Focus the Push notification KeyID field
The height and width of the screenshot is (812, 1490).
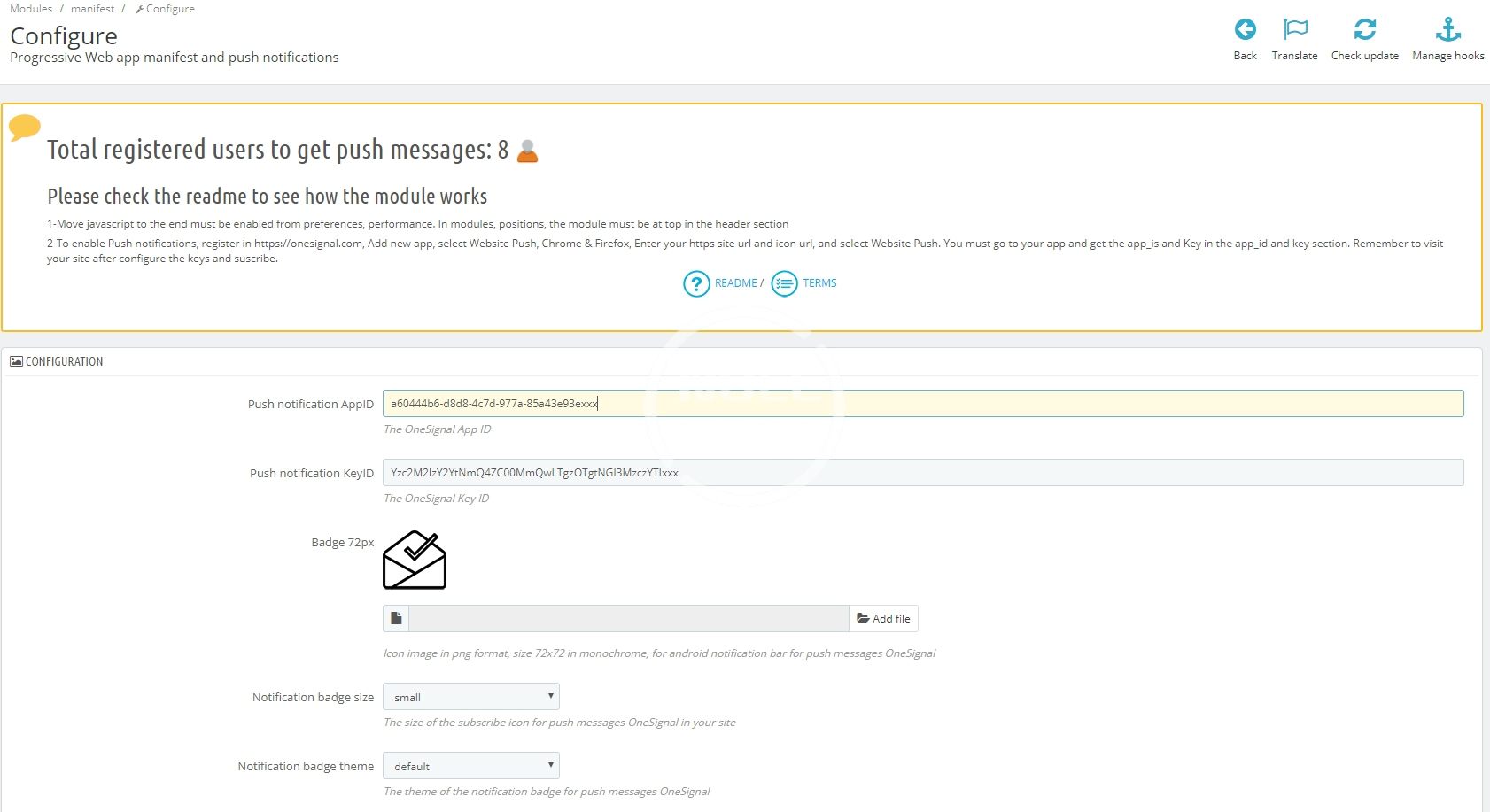[x=922, y=473]
